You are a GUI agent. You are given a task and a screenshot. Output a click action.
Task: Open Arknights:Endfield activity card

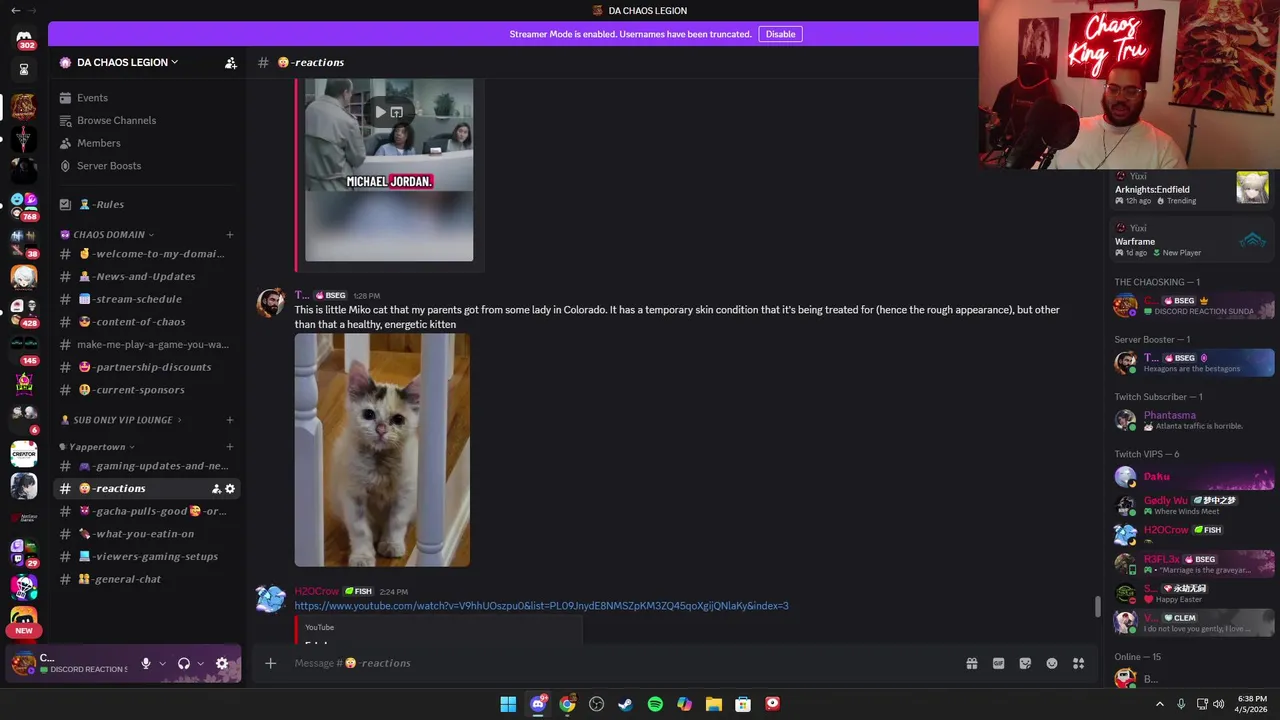[x=1192, y=189]
